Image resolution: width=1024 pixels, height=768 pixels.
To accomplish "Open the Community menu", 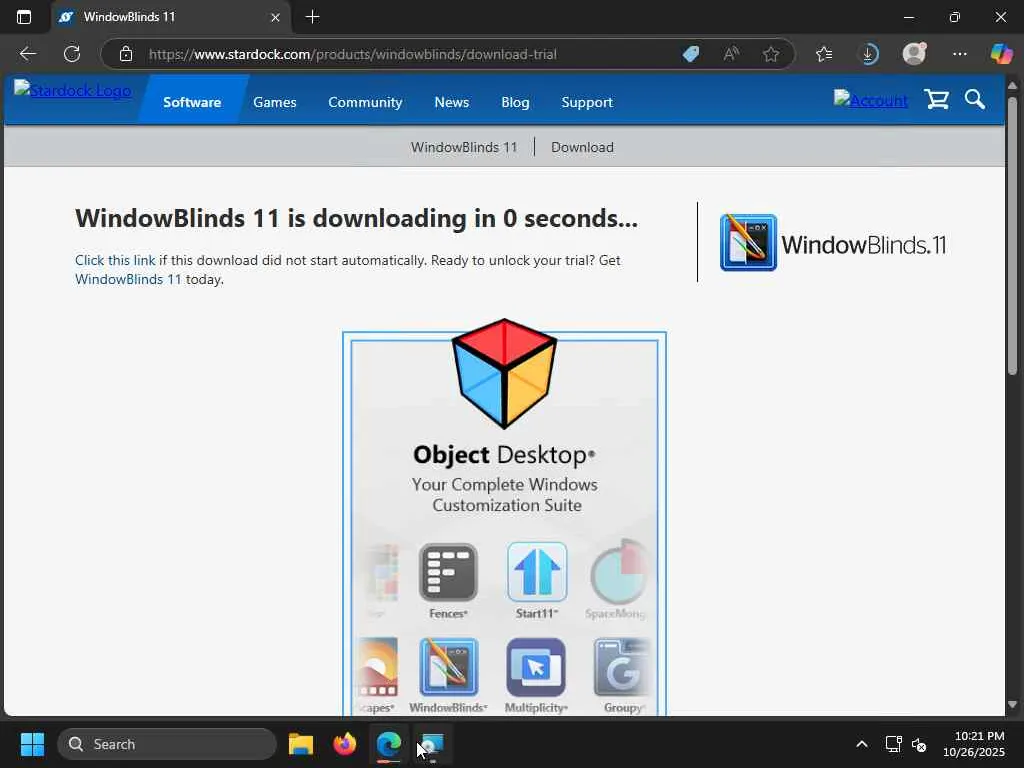I will tap(365, 103).
